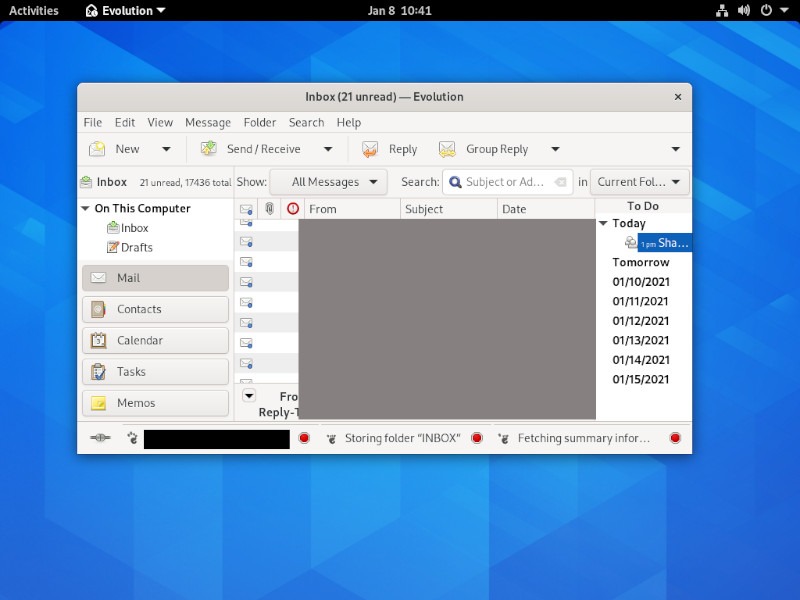Open the Current Folder search scope dropdown

[x=638, y=181]
